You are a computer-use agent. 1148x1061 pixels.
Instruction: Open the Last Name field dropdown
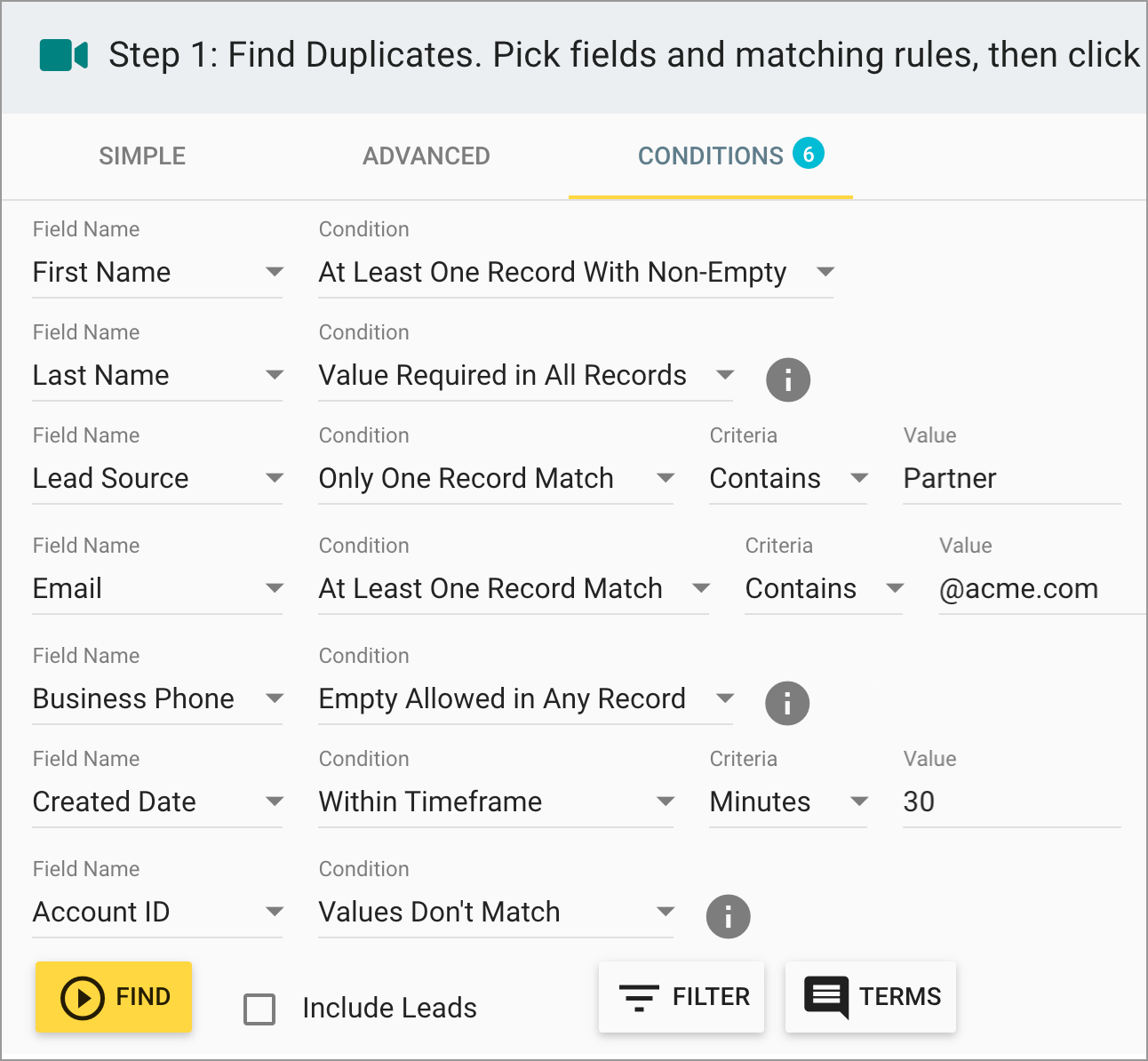pos(157,375)
